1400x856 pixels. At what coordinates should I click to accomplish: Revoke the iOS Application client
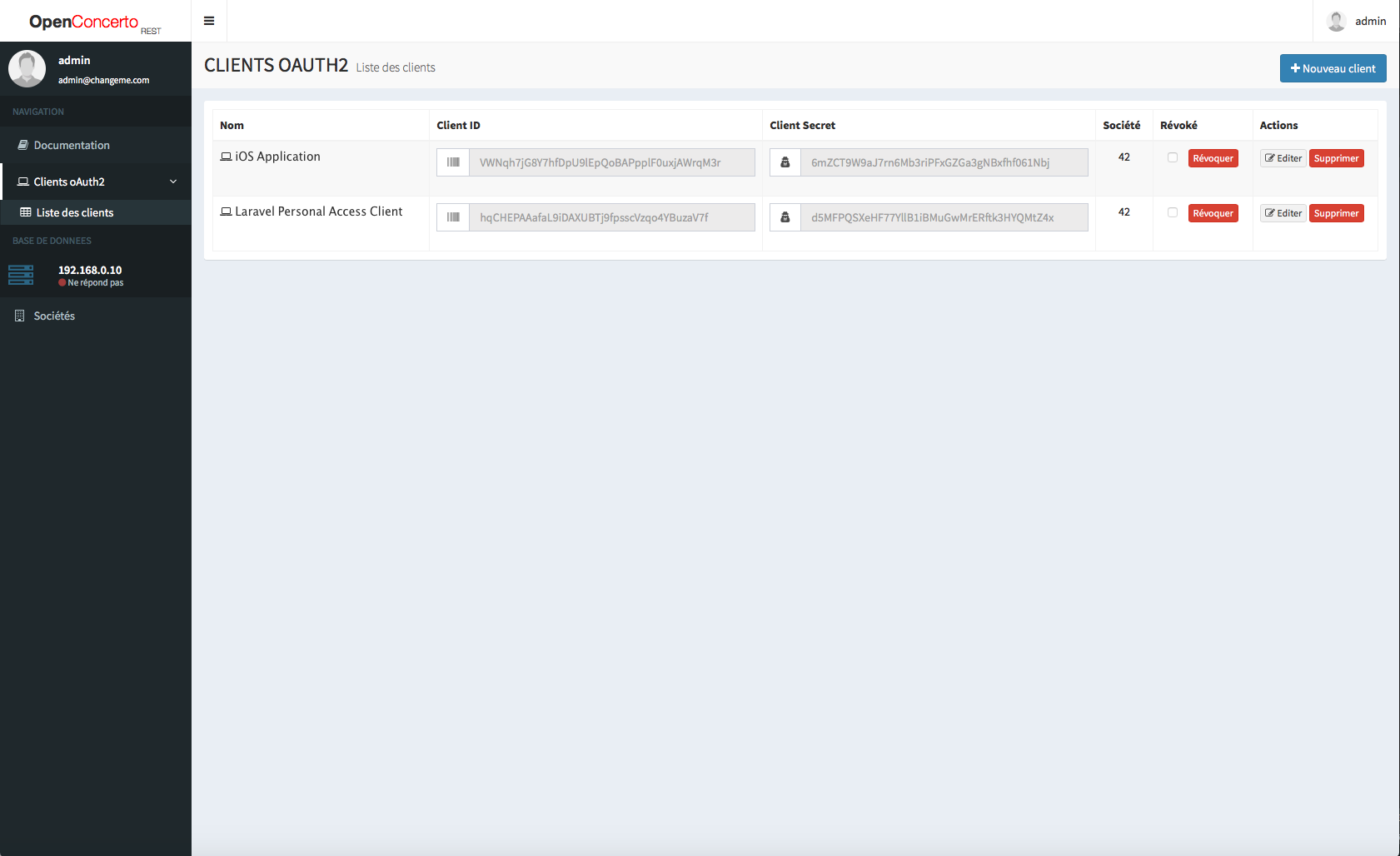click(x=1213, y=158)
